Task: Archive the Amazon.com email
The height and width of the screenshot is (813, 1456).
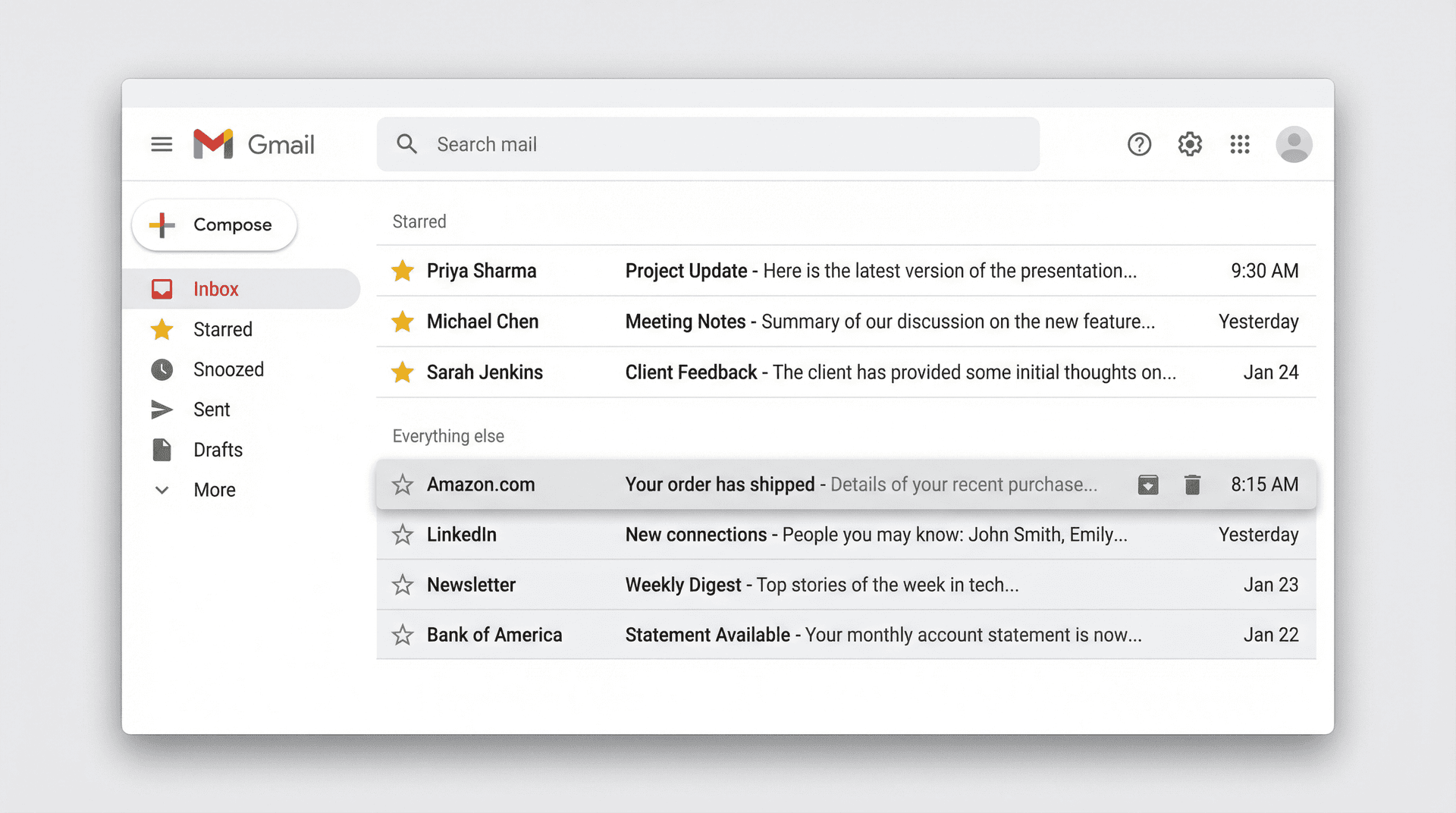Action: pyautogui.click(x=1148, y=484)
